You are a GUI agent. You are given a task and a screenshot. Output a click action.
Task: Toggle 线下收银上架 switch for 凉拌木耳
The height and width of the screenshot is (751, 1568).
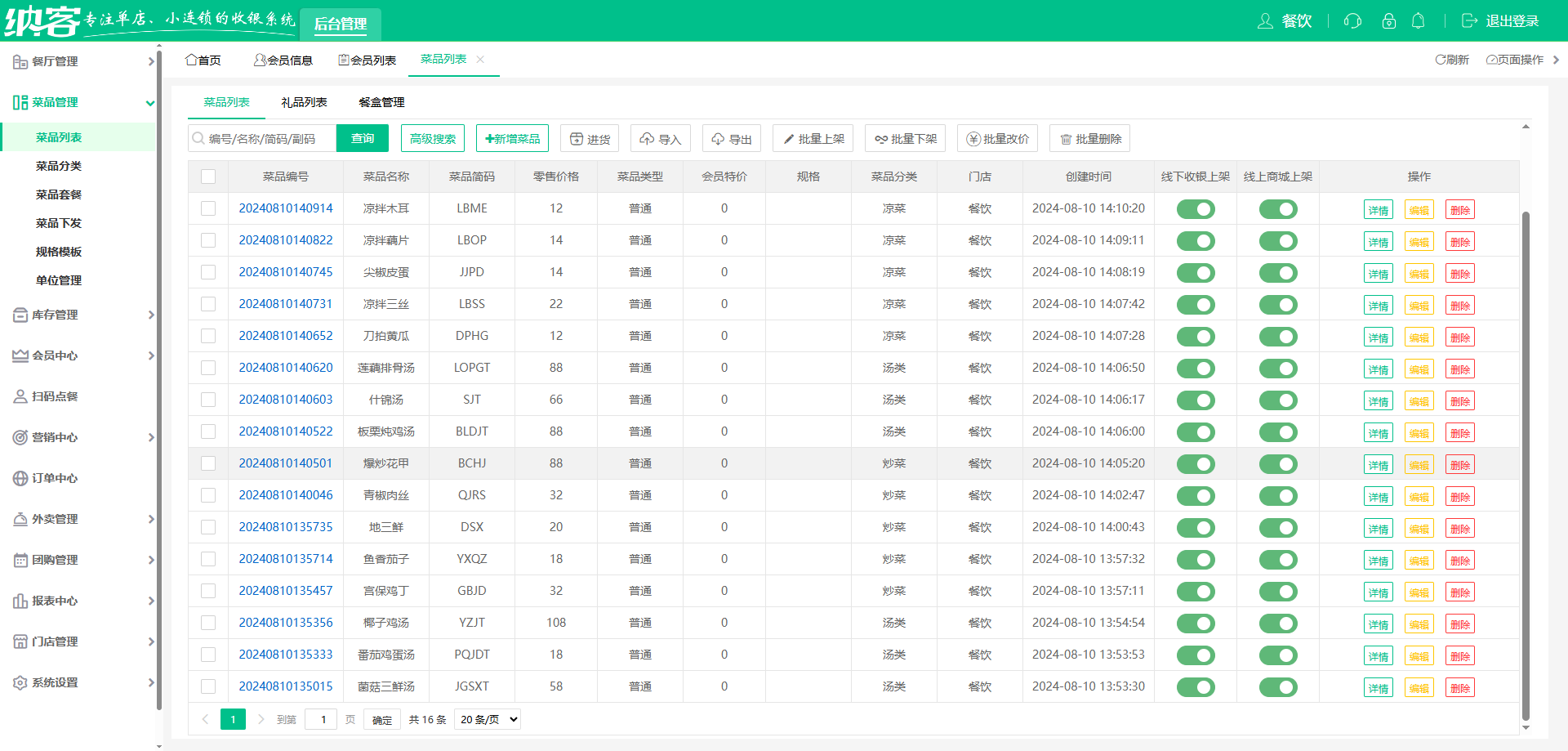(x=1196, y=209)
